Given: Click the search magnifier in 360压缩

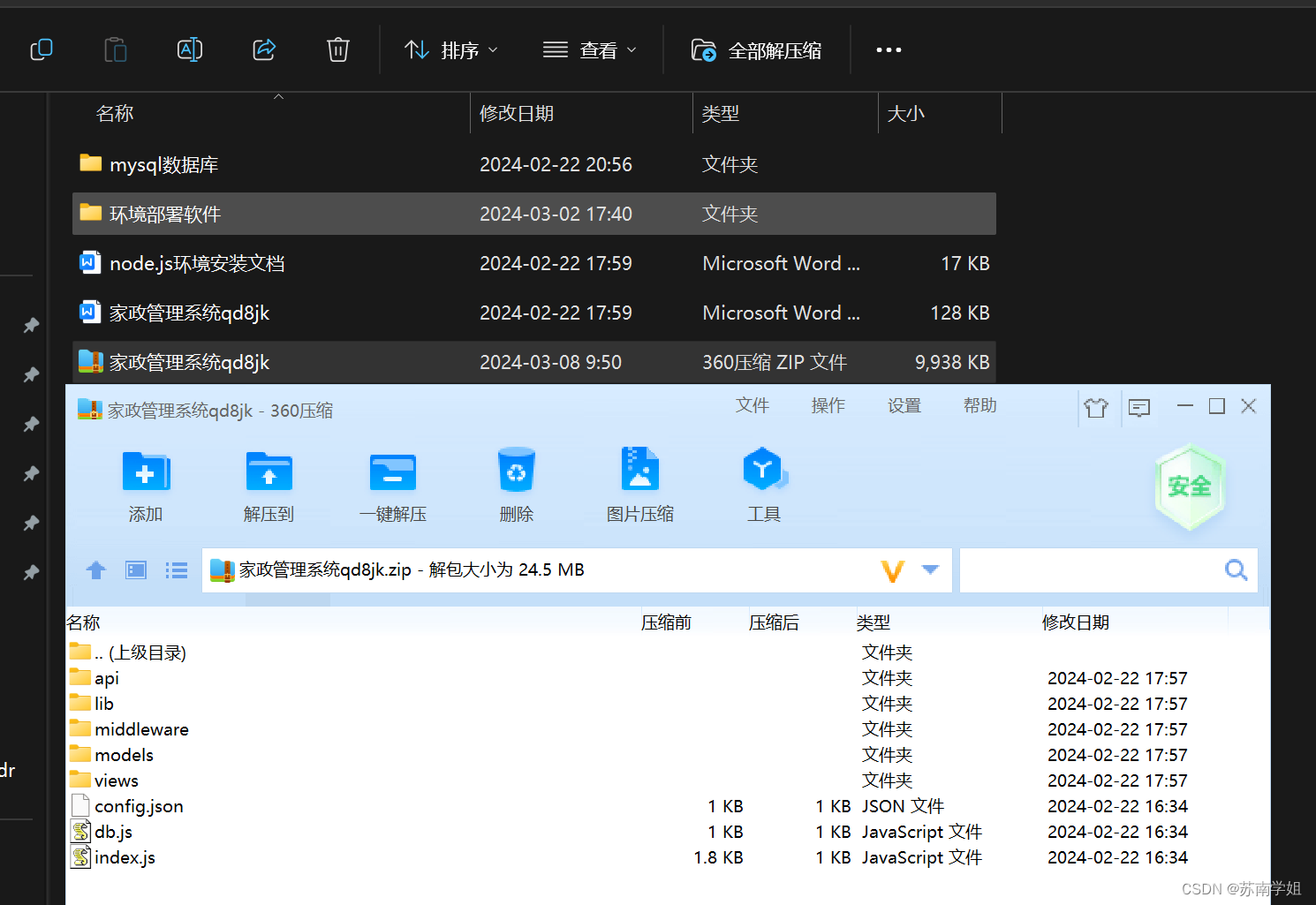Looking at the screenshot, I should pyautogui.click(x=1234, y=569).
